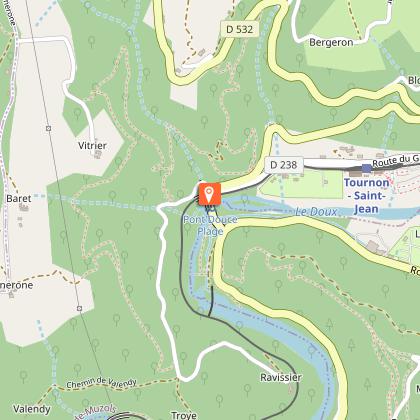Screen dimensions: 420x420
Task: Click the orange location pin marker
Action: tap(210, 194)
